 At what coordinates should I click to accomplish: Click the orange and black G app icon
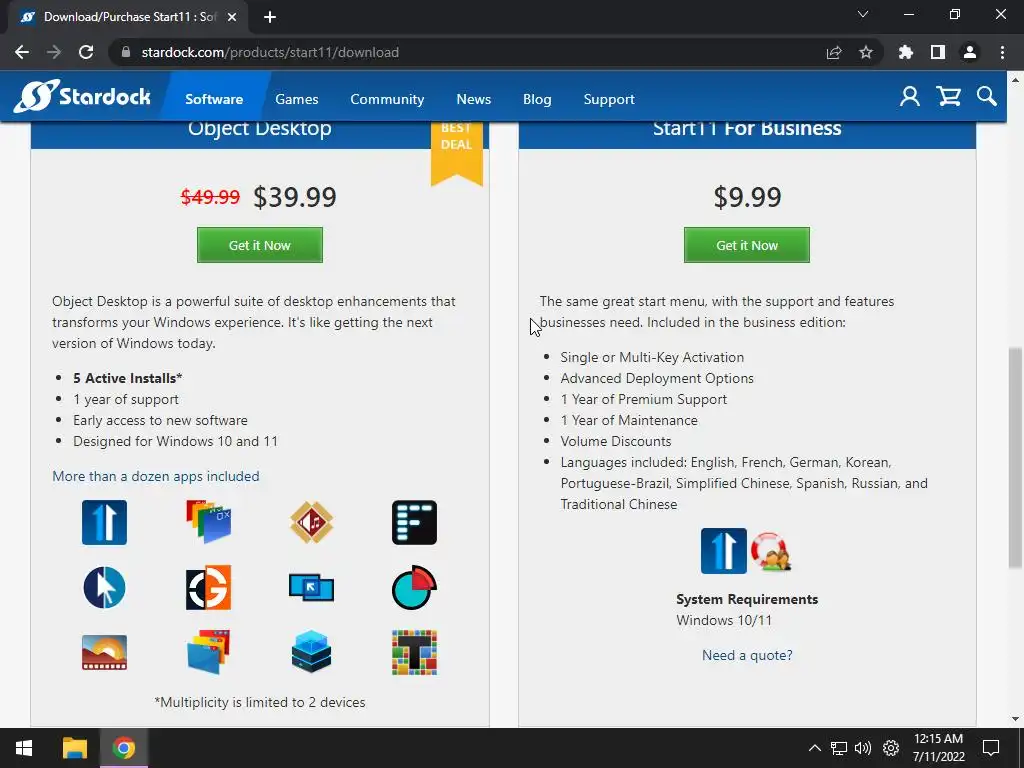coord(208,588)
